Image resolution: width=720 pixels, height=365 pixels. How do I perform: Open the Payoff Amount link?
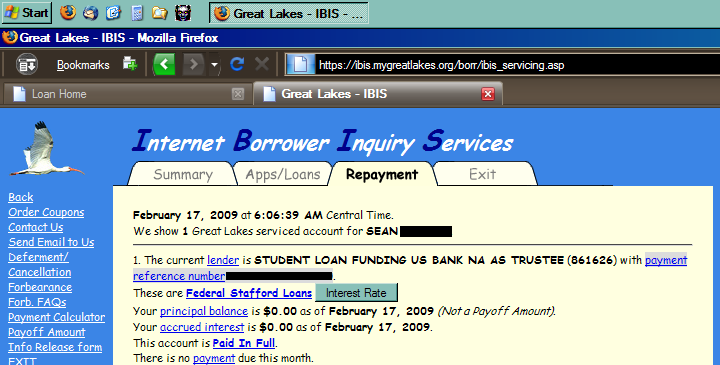pos(46,332)
